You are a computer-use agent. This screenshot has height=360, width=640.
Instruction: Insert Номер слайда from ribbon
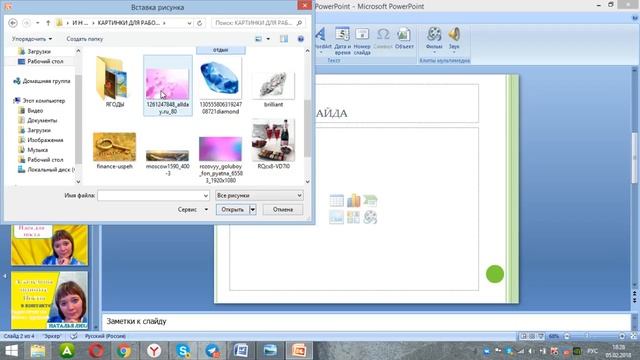pyautogui.click(x=362, y=41)
